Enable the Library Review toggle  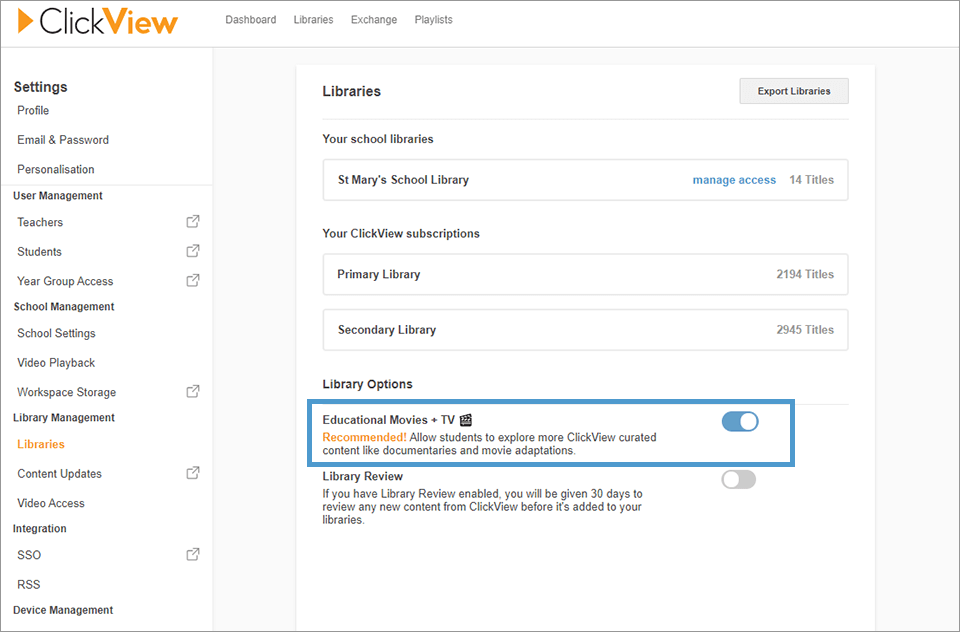(x=738, y=479)
